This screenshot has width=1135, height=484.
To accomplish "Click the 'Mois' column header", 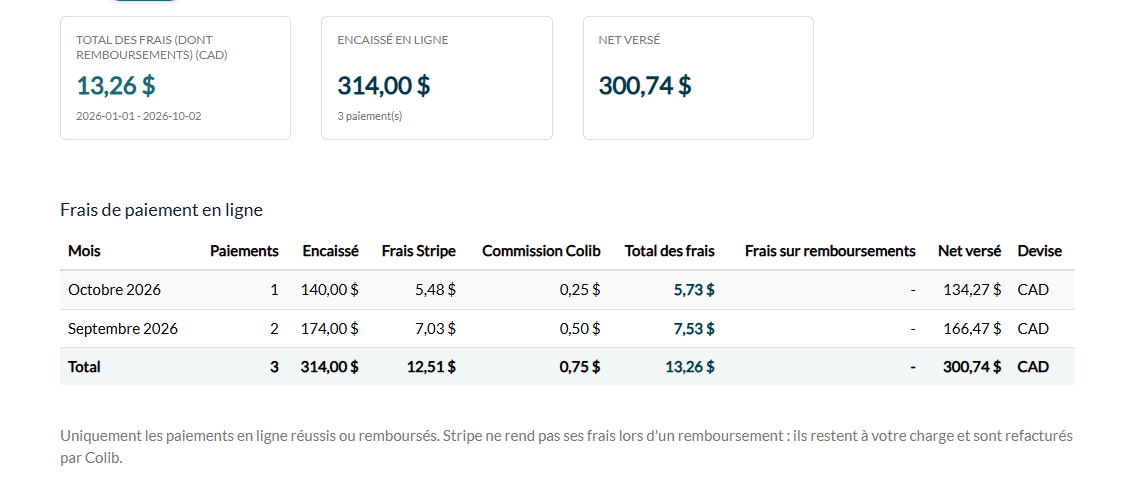I will pyautogui.click(x=85, y=251).
